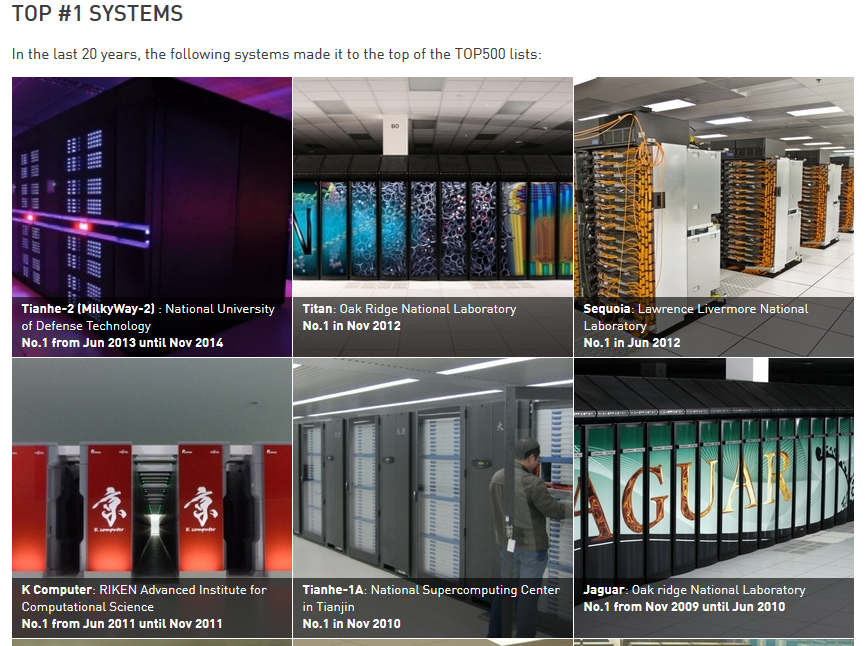Select the bold "Jaguar" system name
Screen dimensions: 865x646
(x=604, y=590)
